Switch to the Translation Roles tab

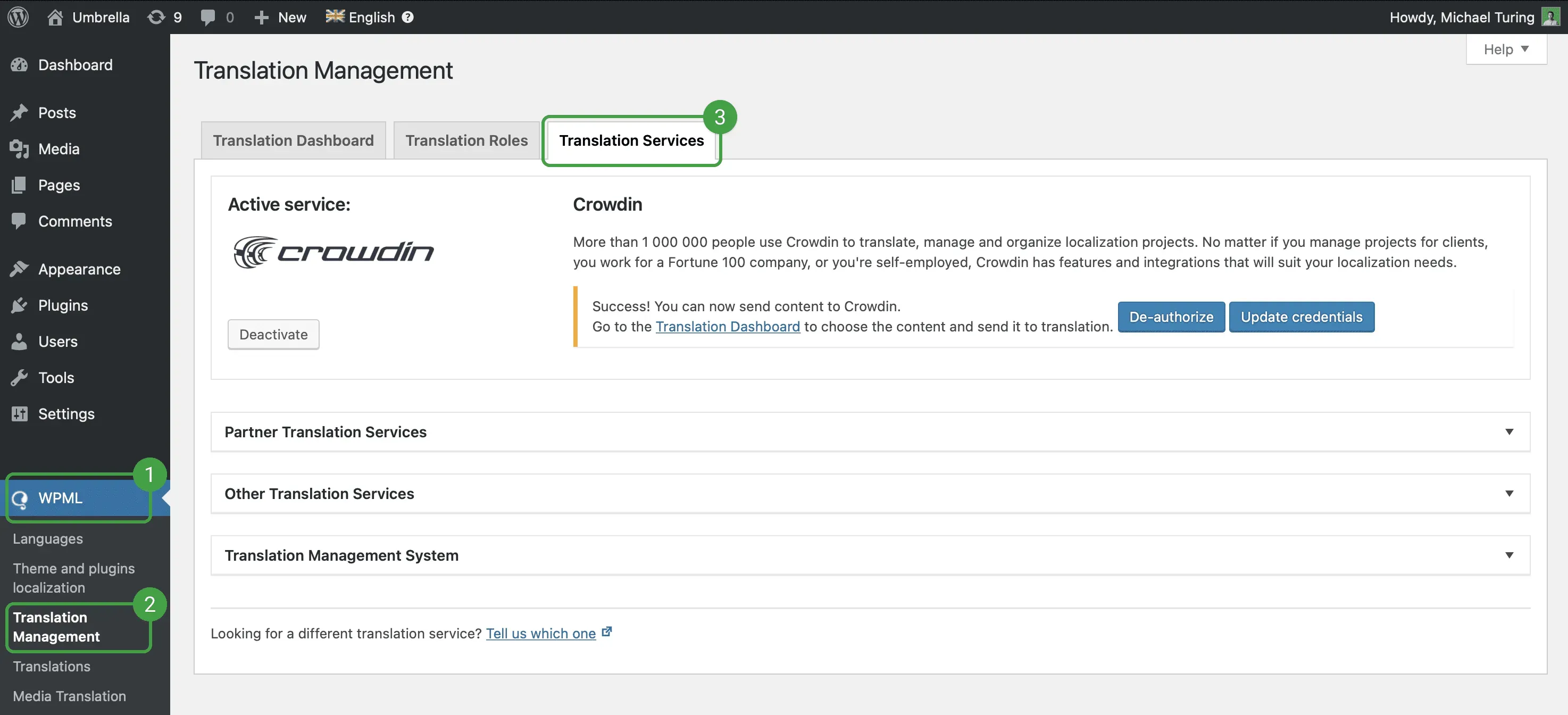(466, 140)
